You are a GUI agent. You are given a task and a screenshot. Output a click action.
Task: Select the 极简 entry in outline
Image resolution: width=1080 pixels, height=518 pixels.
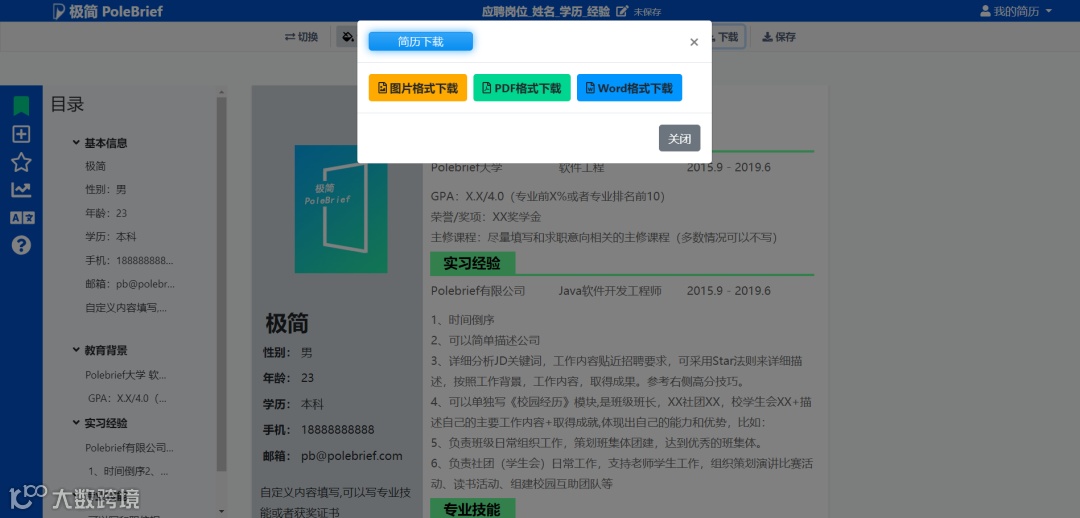[x=96, y=166]
